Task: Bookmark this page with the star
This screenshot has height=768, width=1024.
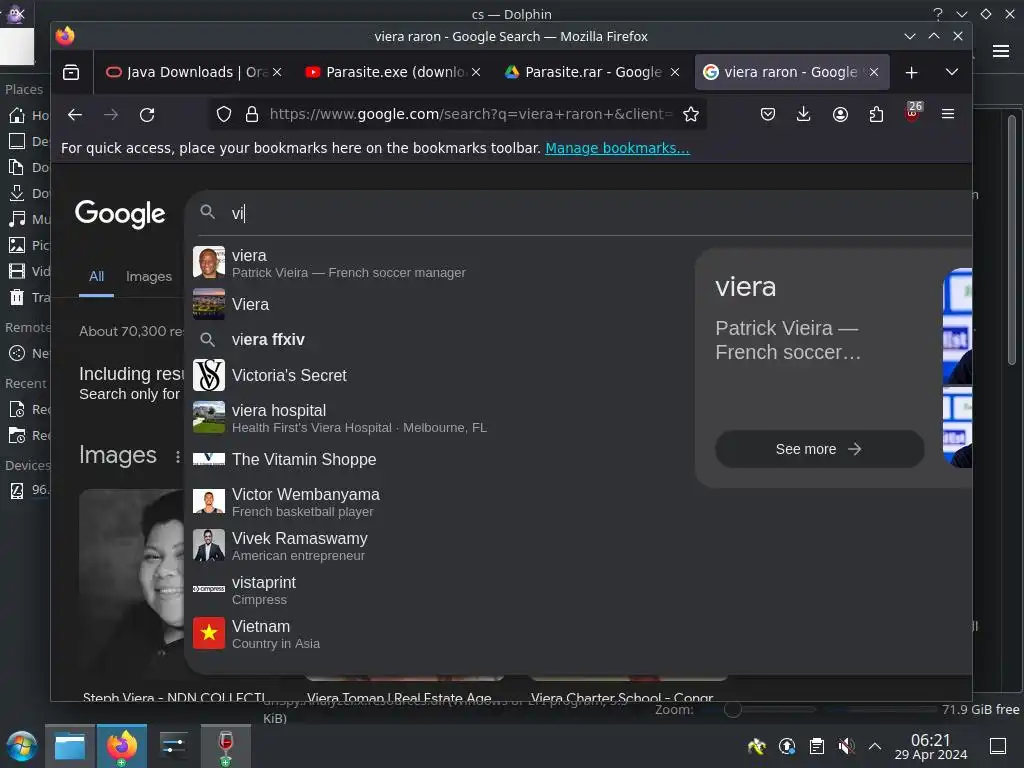Action: 690,115
